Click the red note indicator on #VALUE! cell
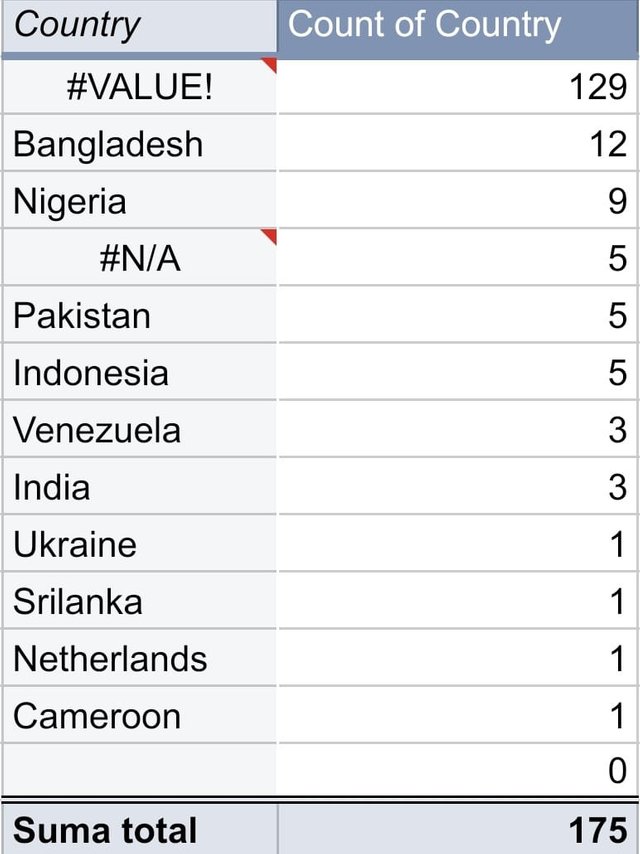The width and height of the screenshot is (640, 854). pyautogui.click(x=271, y=63)
